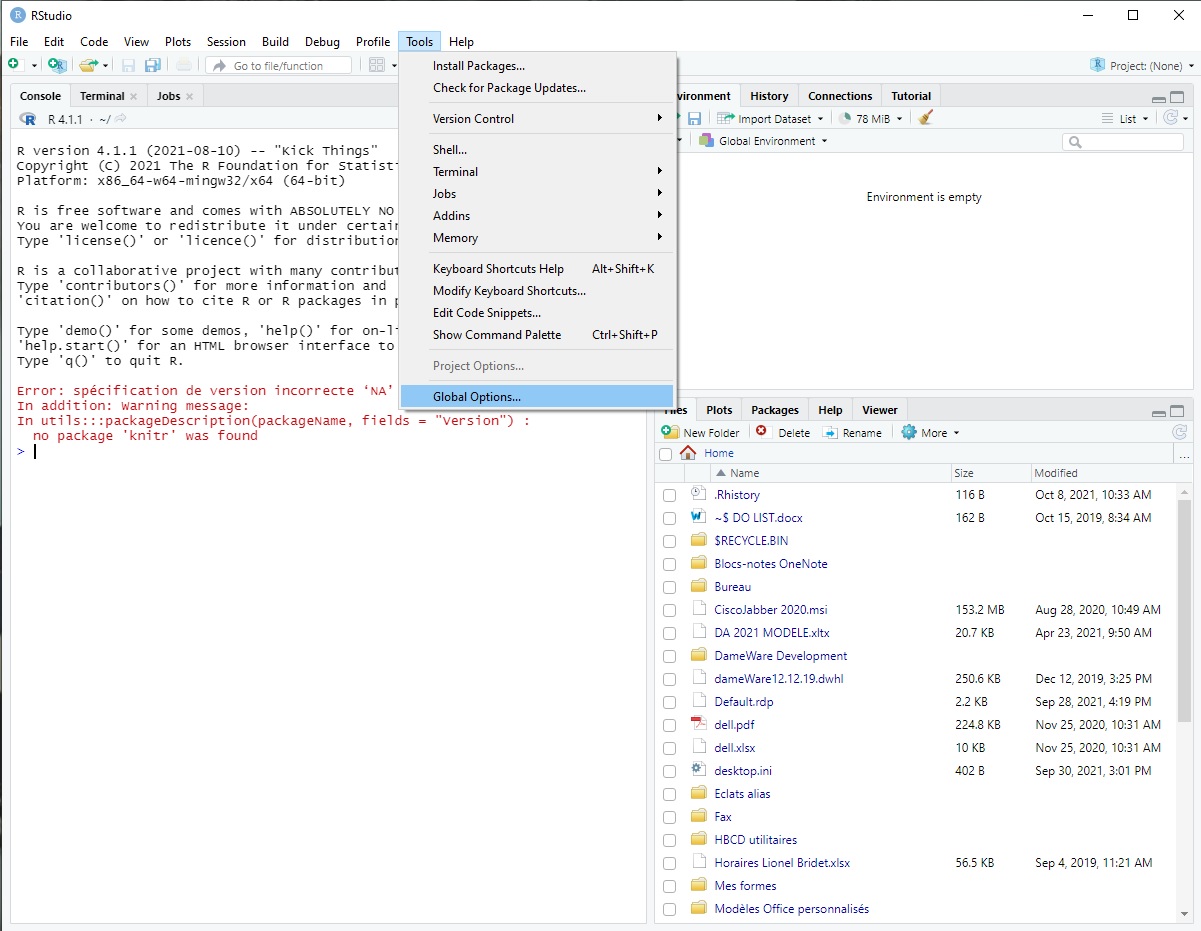
Task: Open the Project: (None) dropdown
Action: pyautogui.click(x=1143, y=65)
